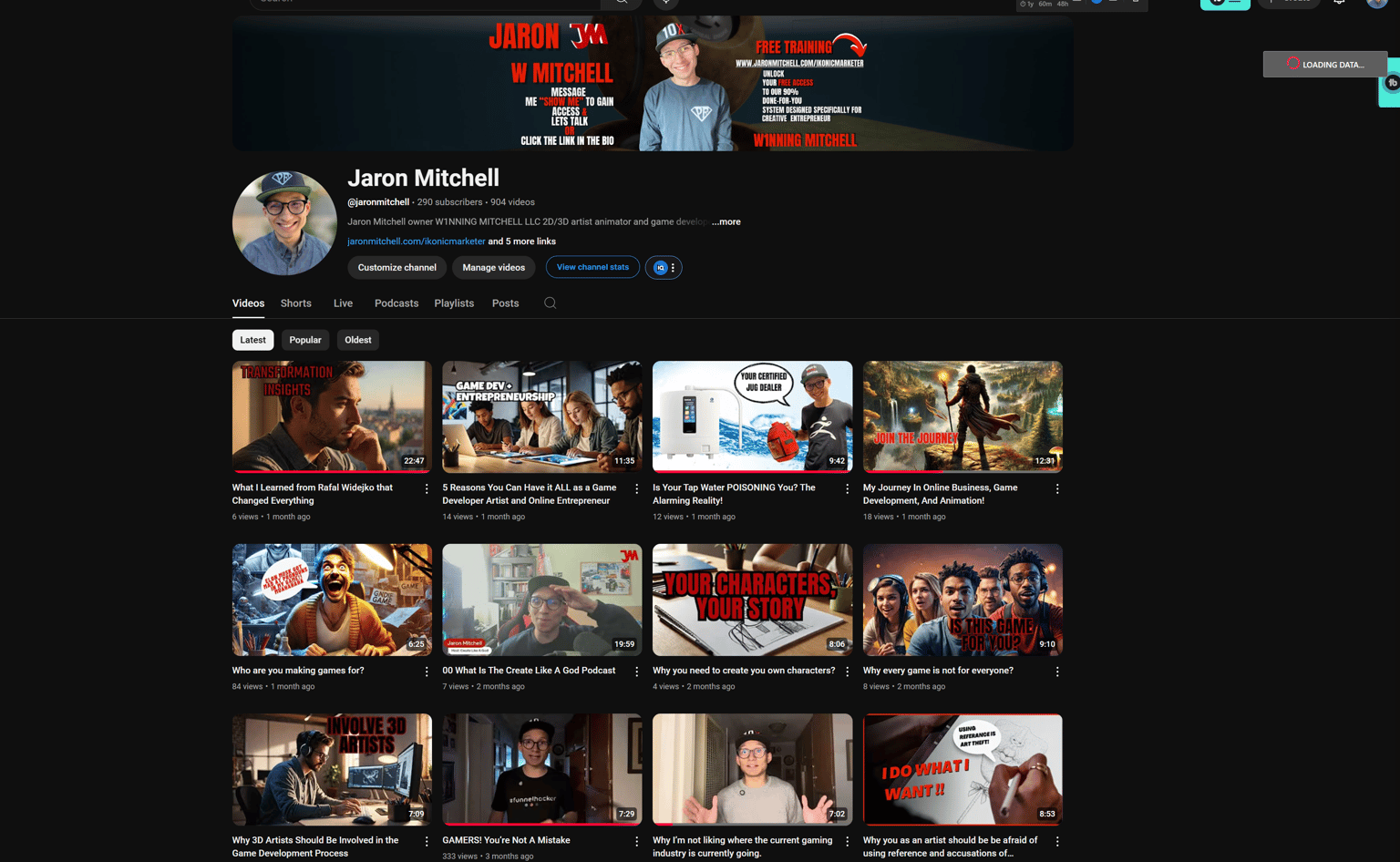Open title 'Is Your Tap Water POISONING You?'
Screen dimensions: 1400x862
point(734,494)
